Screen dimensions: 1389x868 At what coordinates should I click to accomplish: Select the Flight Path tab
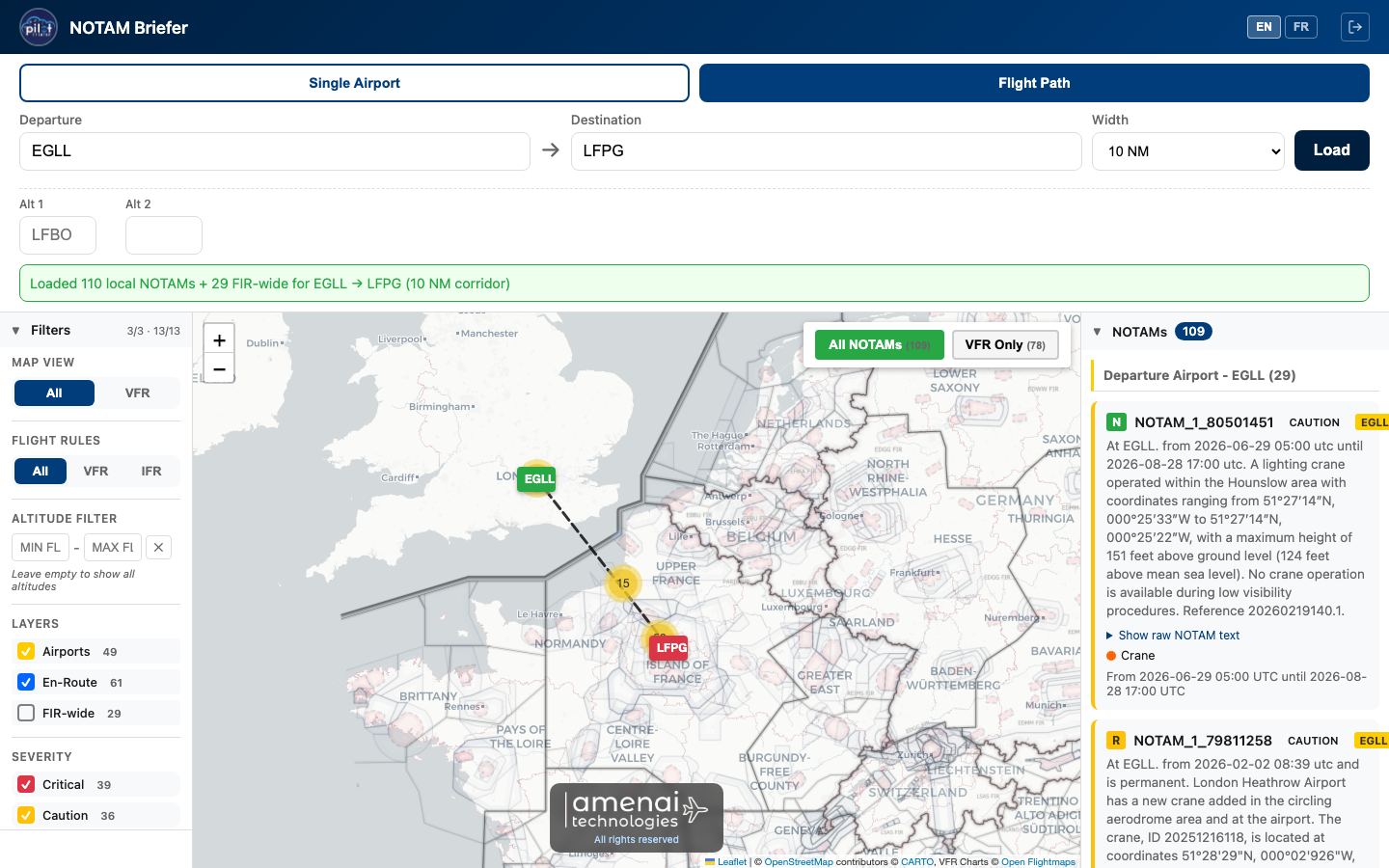point(1034,83)
